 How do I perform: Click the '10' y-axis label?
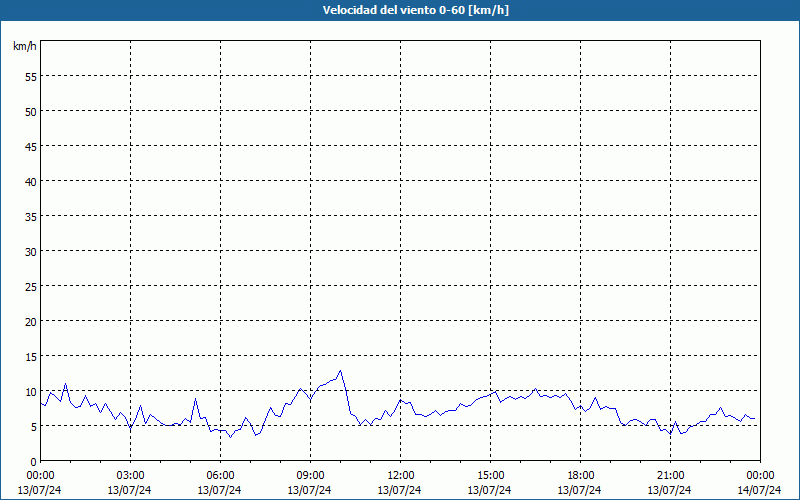click(x=31, y=391)
